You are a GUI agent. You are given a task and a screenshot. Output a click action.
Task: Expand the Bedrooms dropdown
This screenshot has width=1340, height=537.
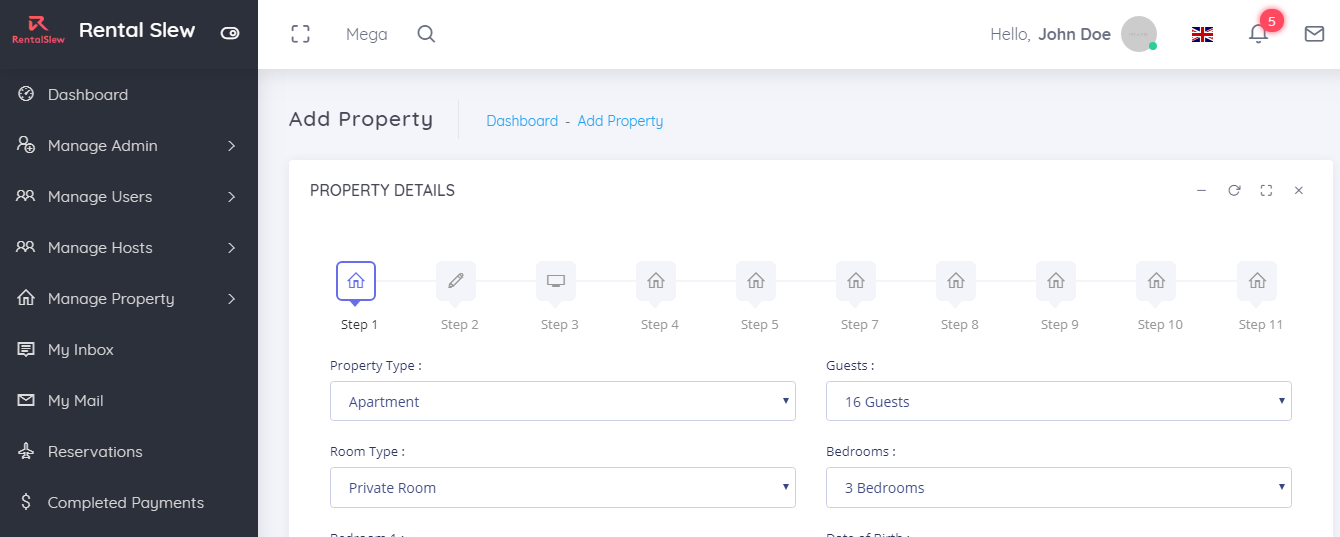tap(1058, 488)
